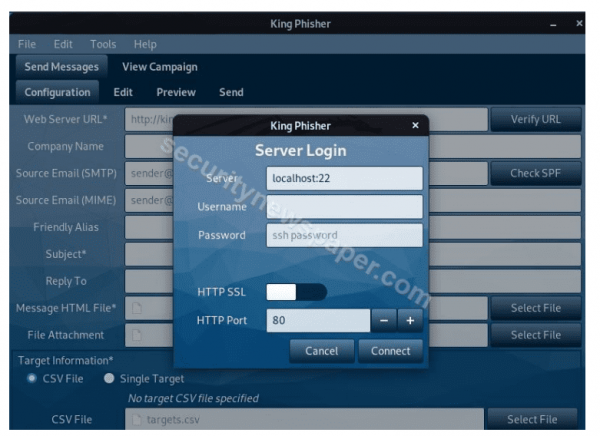Click file icon in File Attachment field

(x=137, y=335)
